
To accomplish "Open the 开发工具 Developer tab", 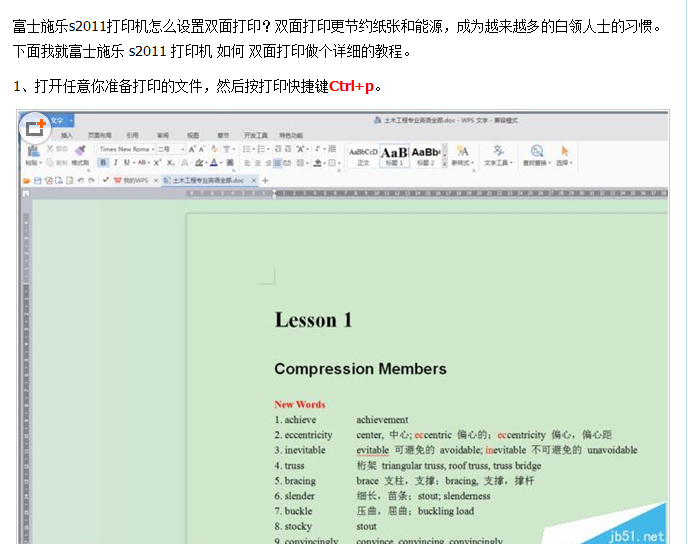I will click(x=256, y=135).
